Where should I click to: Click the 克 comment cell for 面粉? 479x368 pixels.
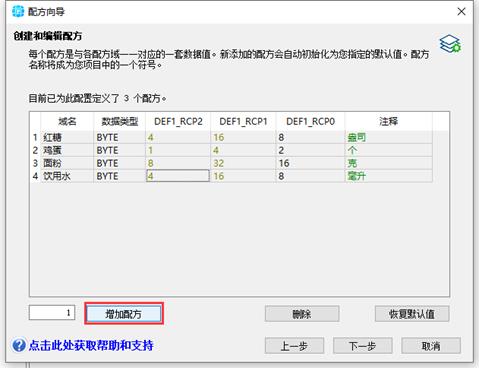point(389,163)
